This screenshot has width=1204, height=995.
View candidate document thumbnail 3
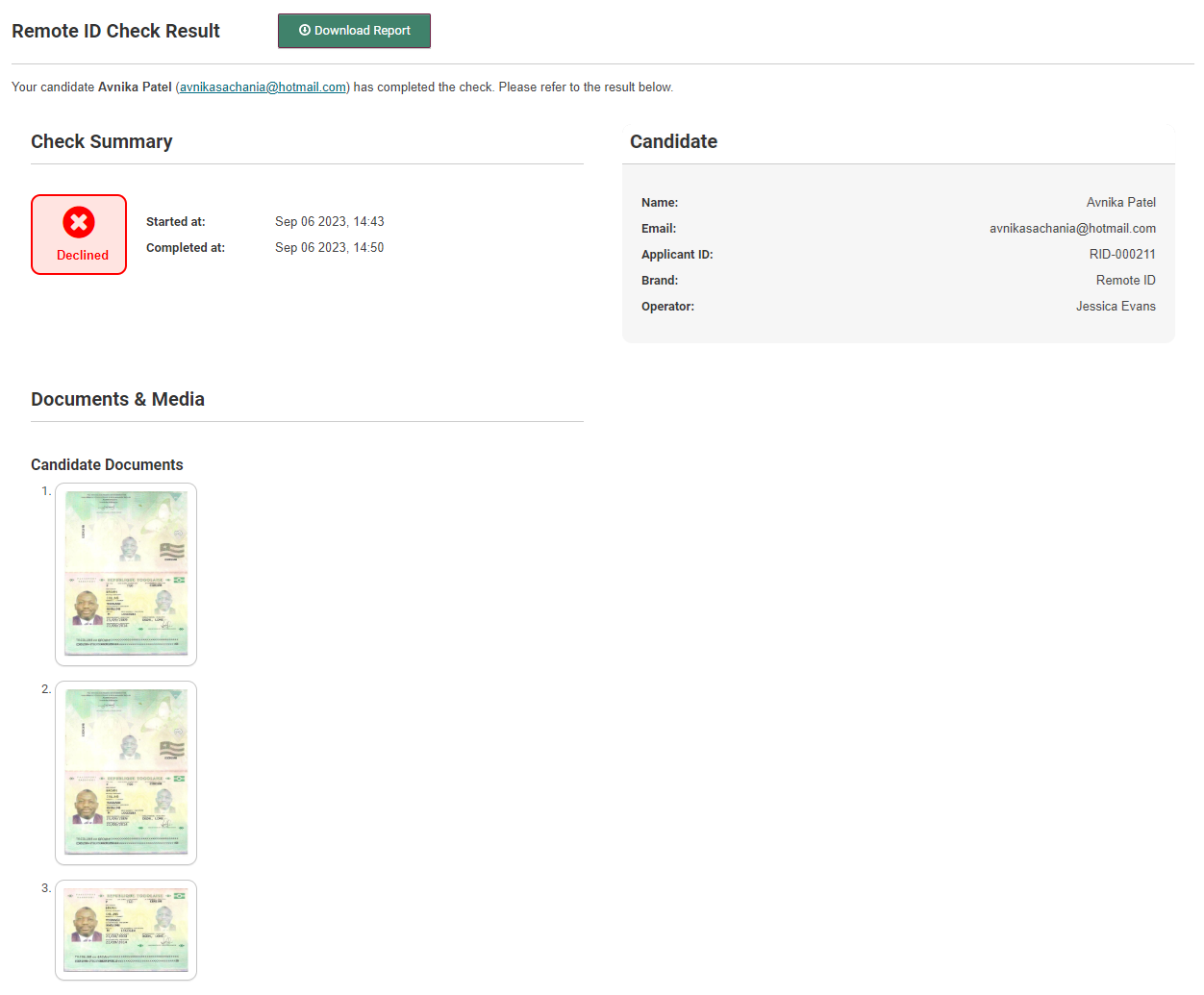(126, 930)
